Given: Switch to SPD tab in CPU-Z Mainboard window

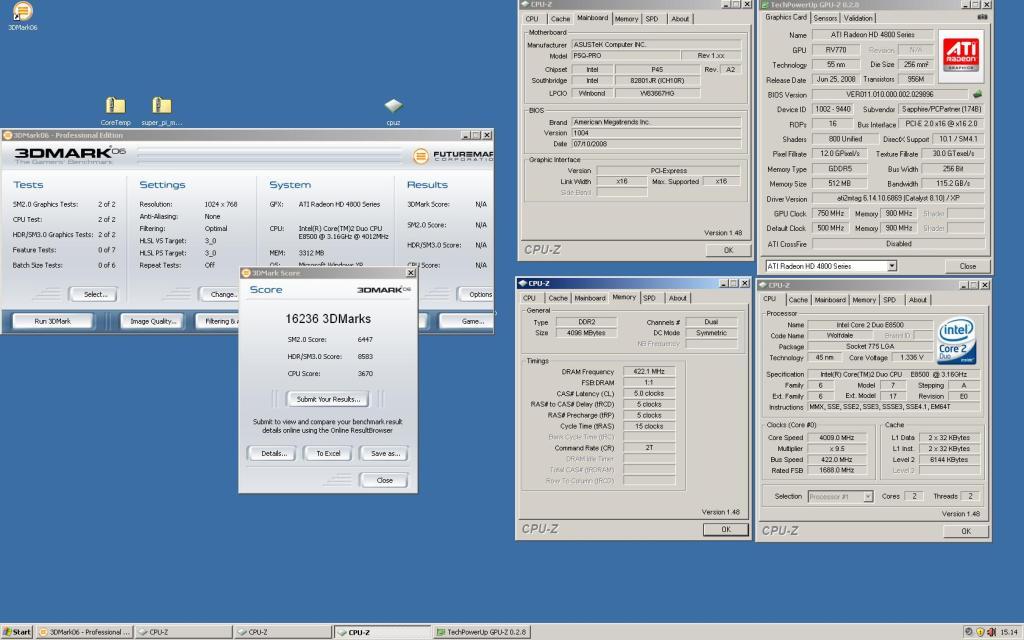Looking at the screenshot, I should [x=651, y=19].
